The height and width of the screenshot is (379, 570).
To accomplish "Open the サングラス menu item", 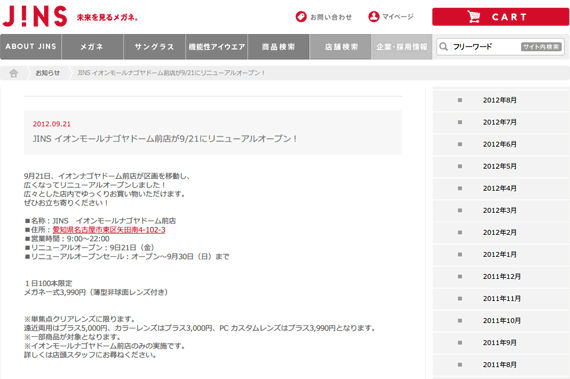I will pos(154,47).
